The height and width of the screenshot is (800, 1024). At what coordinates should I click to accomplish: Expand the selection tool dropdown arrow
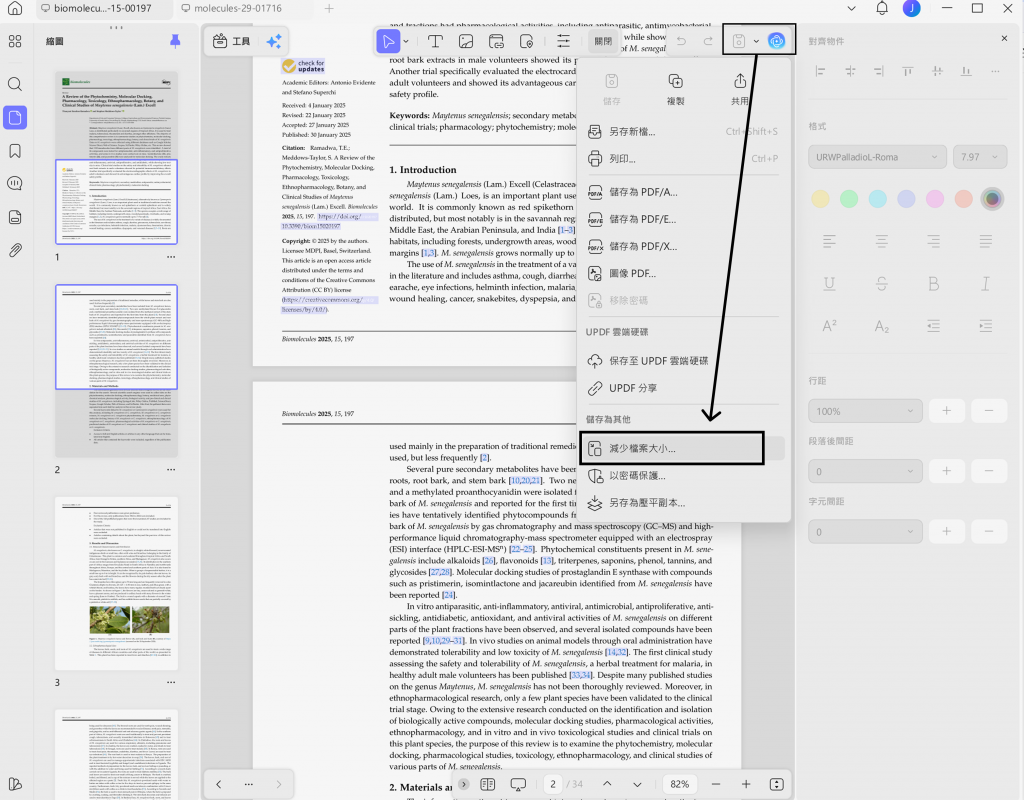(x=406, y=41)
